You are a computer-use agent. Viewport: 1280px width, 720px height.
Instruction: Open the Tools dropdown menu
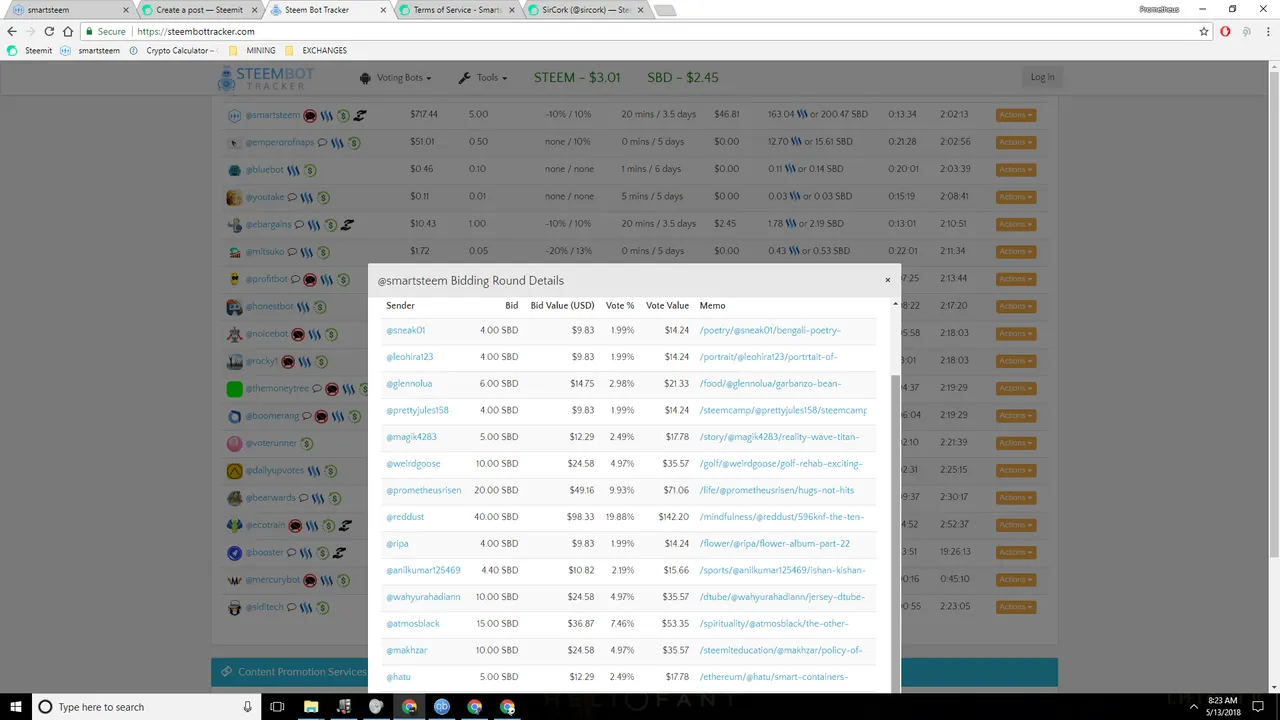click(483, 78)
